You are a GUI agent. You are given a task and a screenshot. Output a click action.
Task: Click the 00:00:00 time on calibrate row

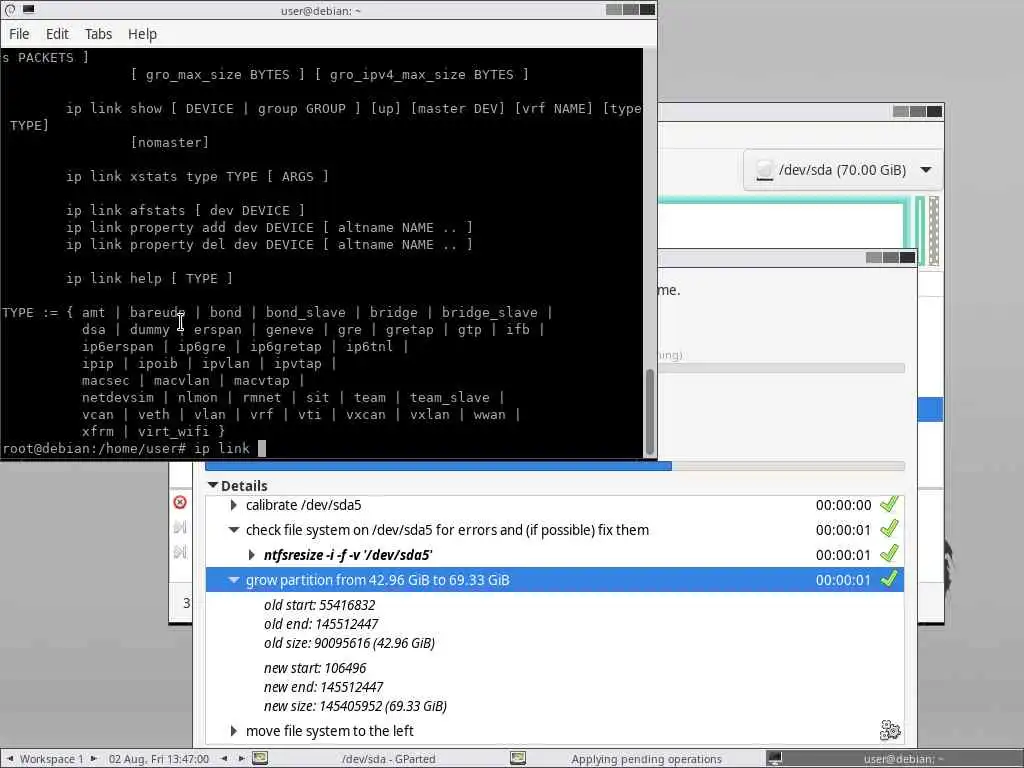843,505
